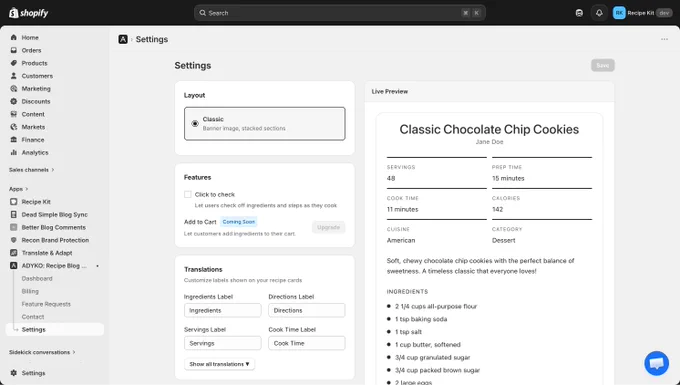Click the Finance bank icon

(14, 140)
